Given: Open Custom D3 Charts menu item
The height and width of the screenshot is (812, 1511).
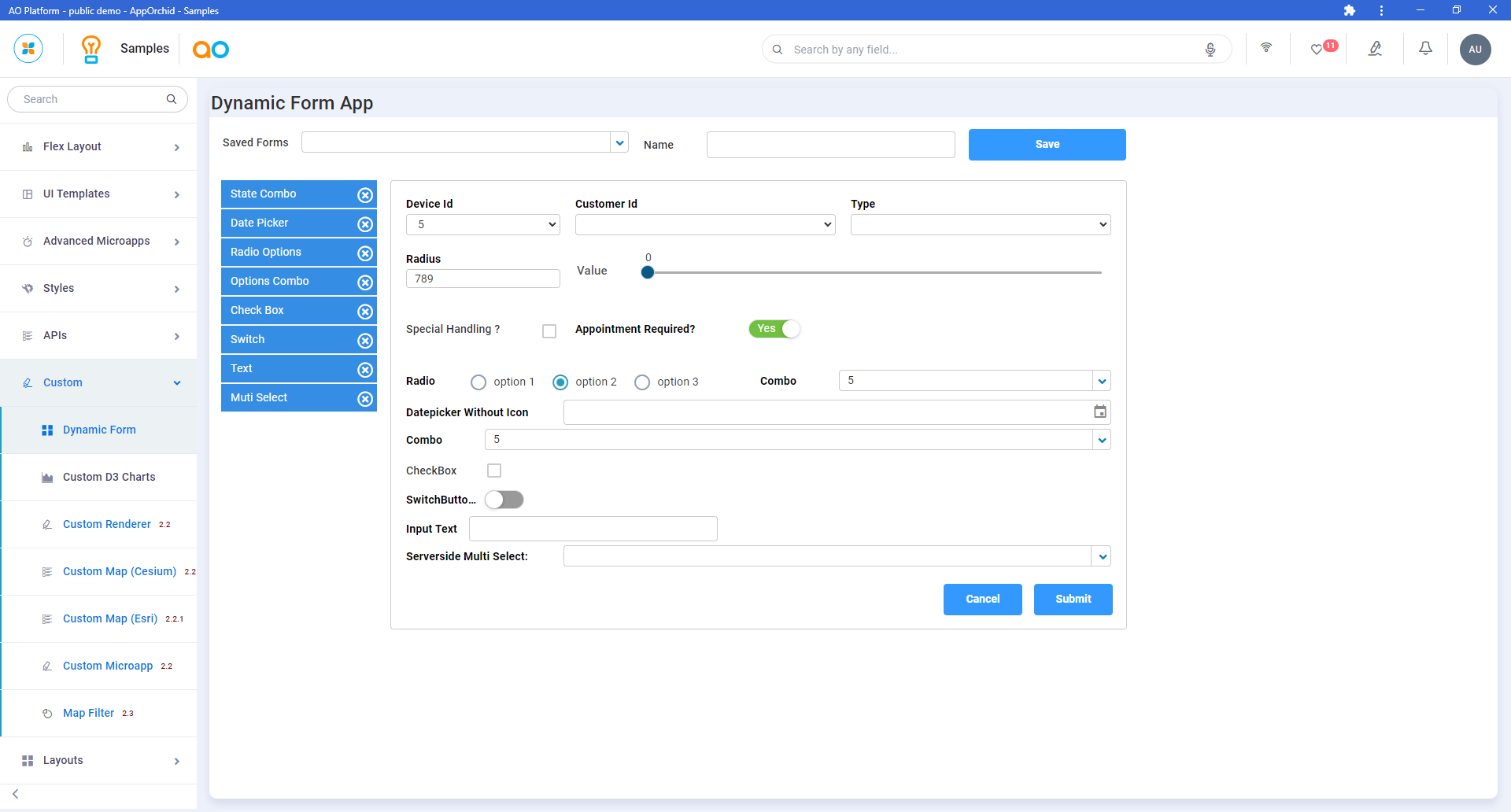Looking at the screenshot, I should pyautogui.click(x=109, y=477).
